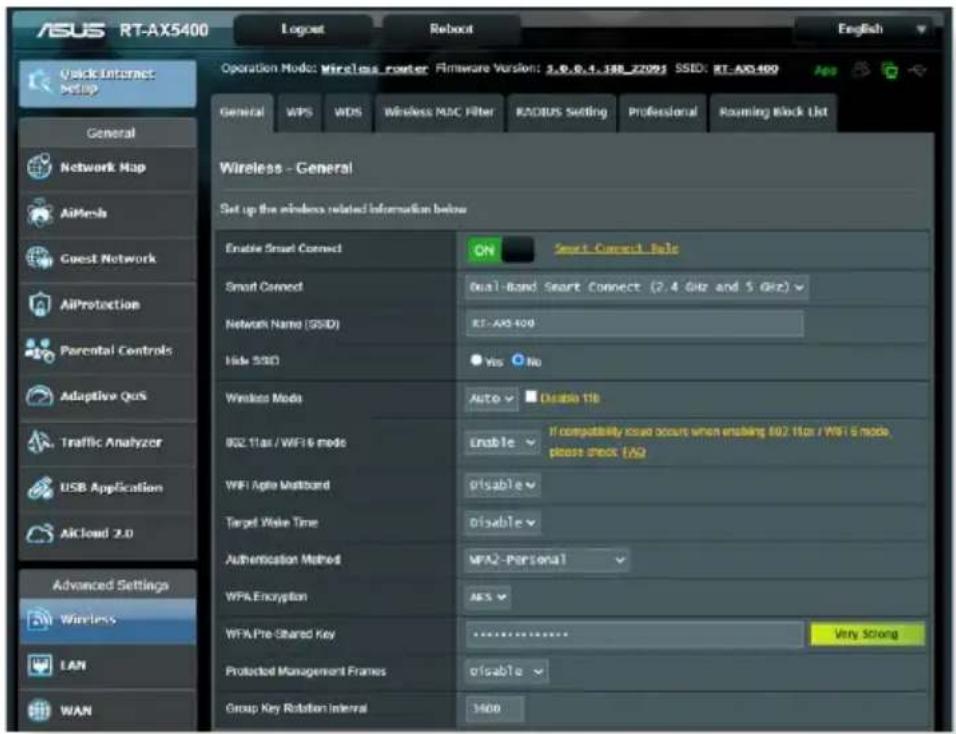956x734 pixels.
Task: Click the green App status icon
Action: [826, 71]
